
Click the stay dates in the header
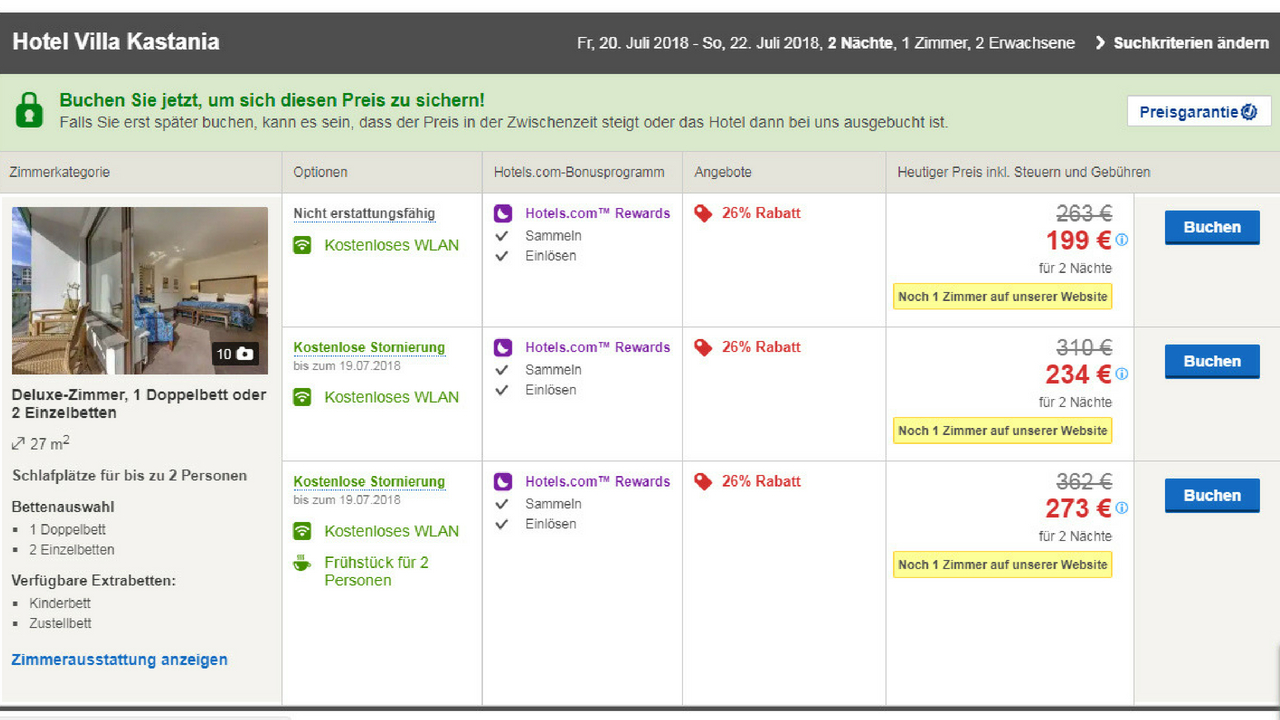pyautogui.click(x=699, y=43)
